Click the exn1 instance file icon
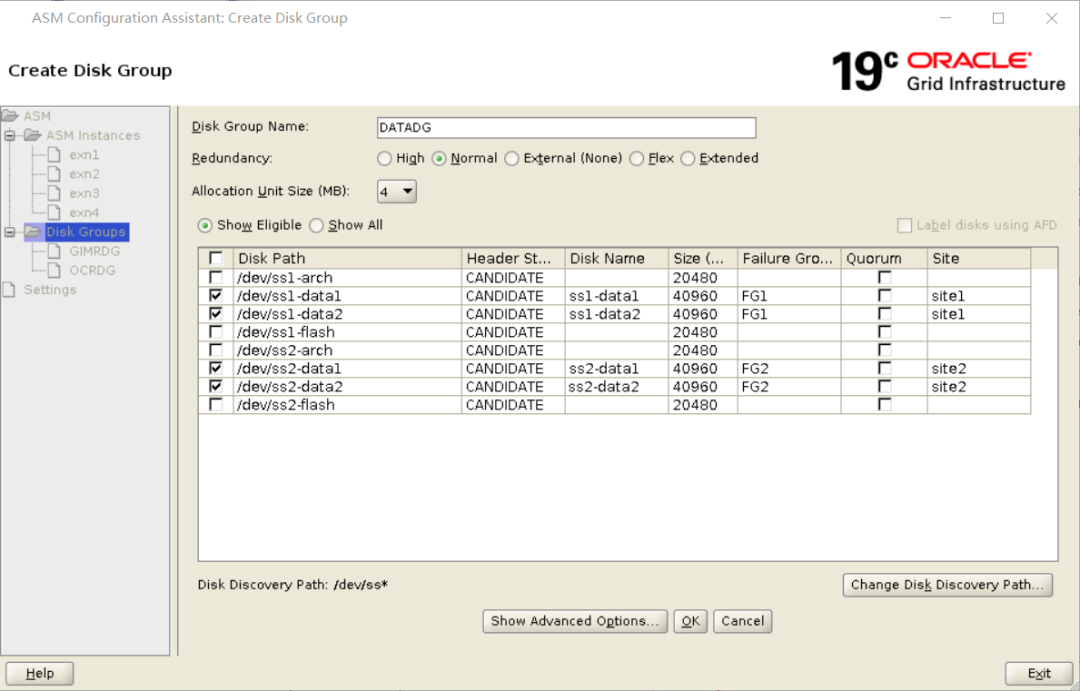Viewport: 1080px width, 691px height. coord(54,154)
